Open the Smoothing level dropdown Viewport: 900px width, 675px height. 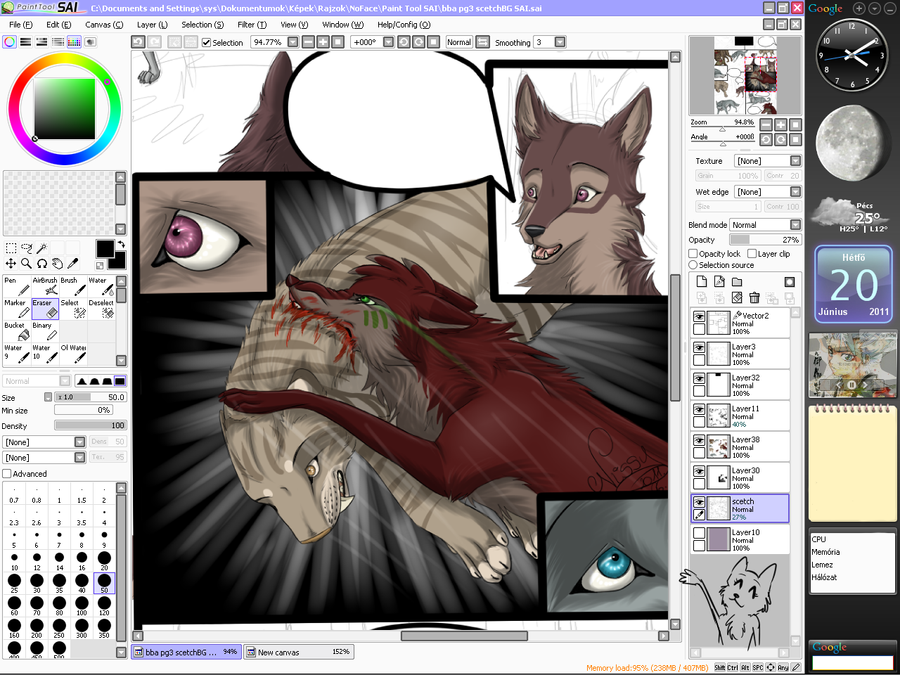(560, 42)
